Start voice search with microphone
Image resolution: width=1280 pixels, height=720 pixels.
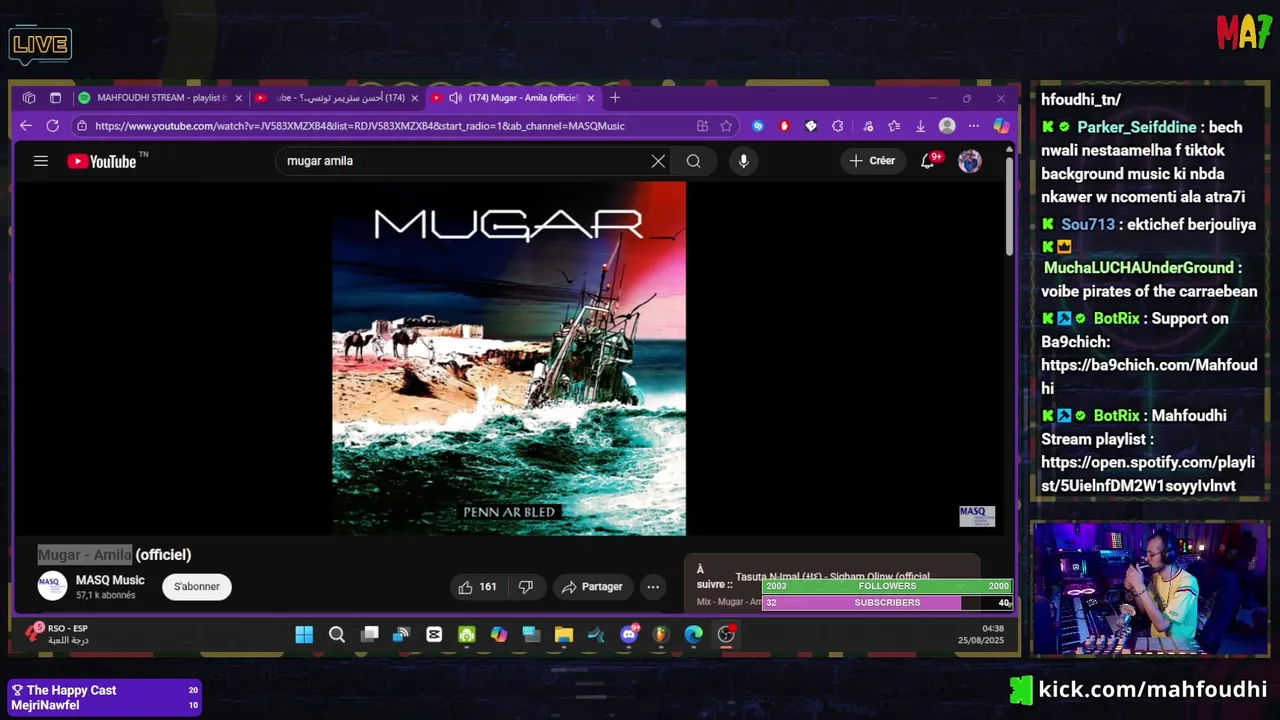(x=743, y=161)
